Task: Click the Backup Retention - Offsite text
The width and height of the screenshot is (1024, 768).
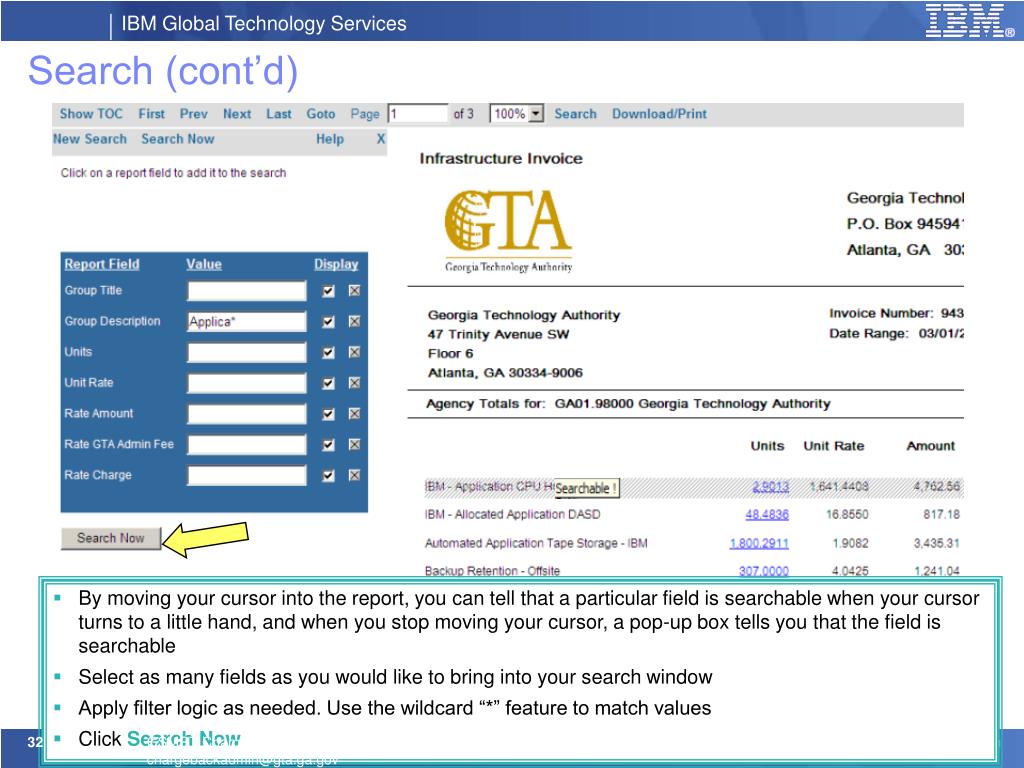Action: click(x=492, y=571)
